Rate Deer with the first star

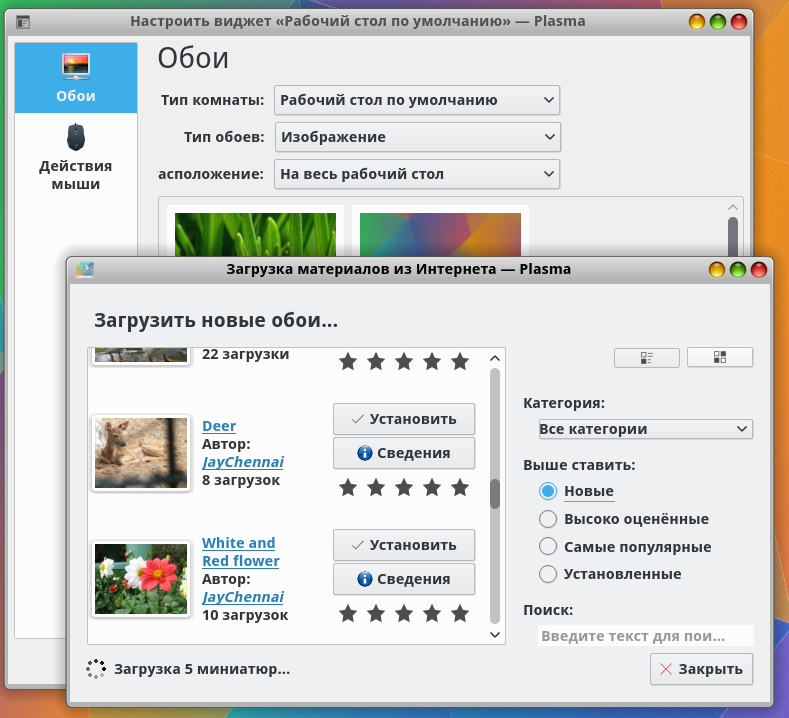point(348,488)
